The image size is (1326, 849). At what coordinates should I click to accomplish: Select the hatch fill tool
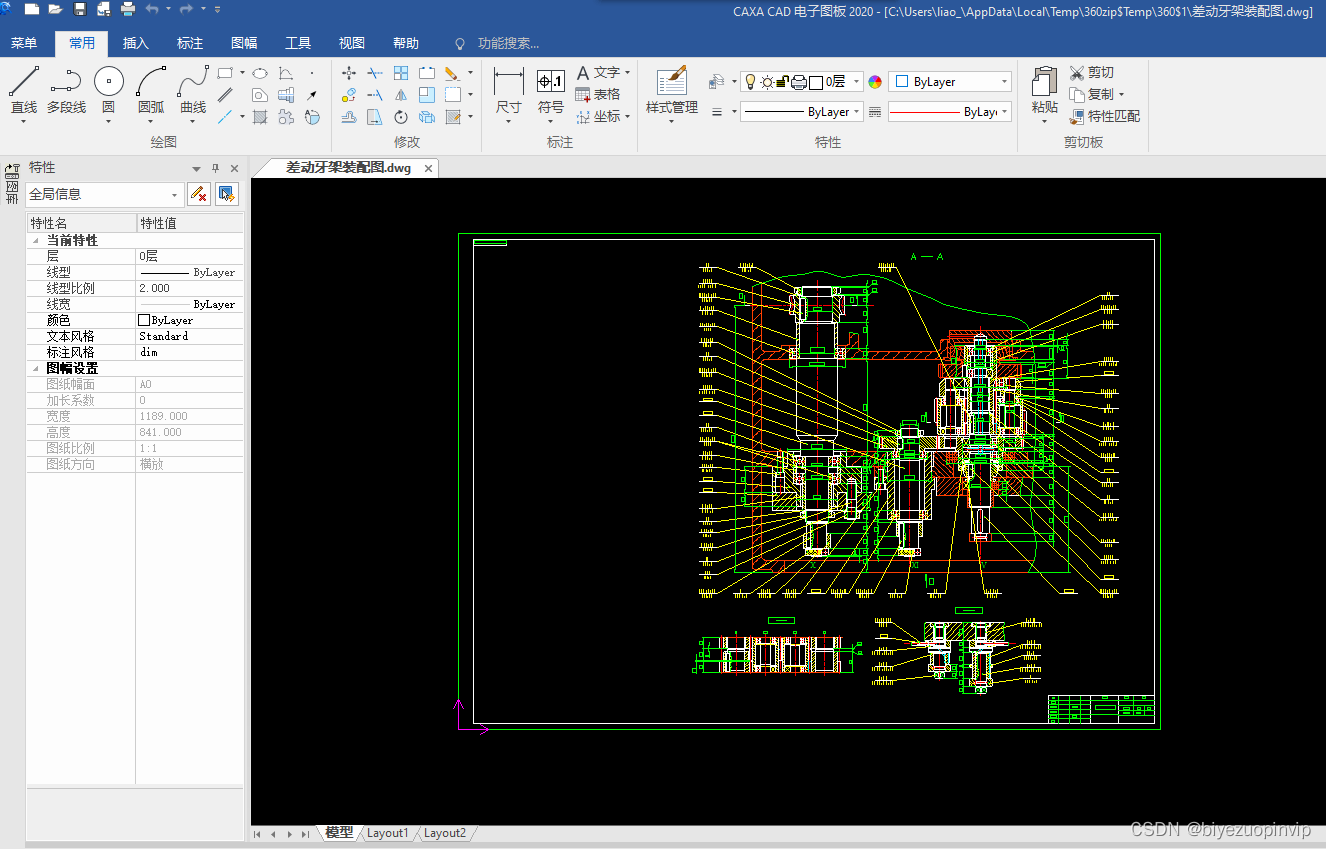click(x=260, y=117)
